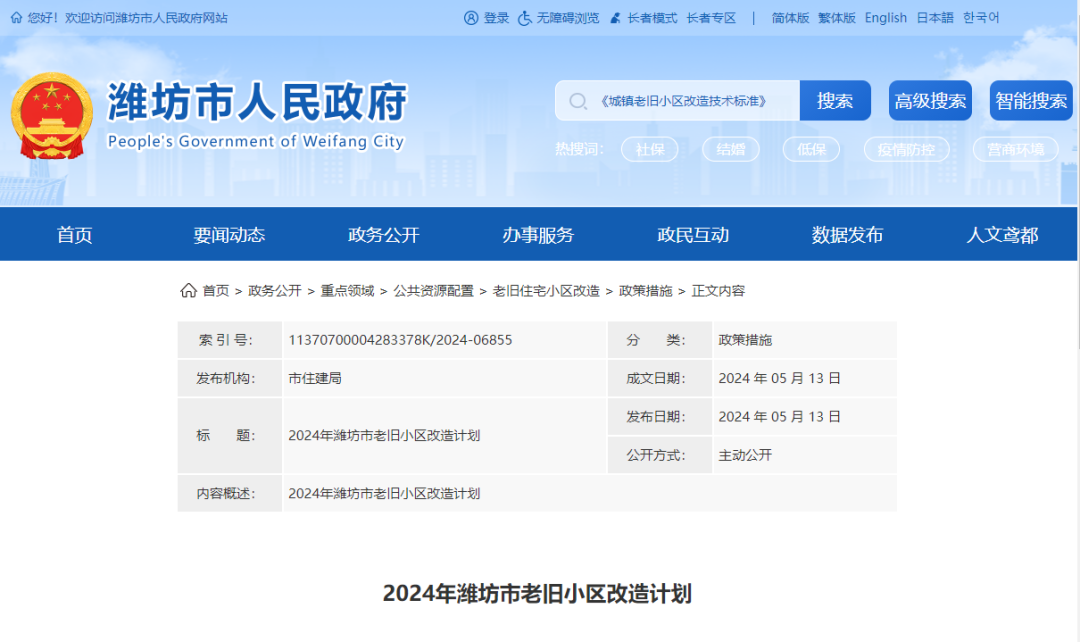Click the index number 11370700004283378K/2024-06855

coord(400,340)
